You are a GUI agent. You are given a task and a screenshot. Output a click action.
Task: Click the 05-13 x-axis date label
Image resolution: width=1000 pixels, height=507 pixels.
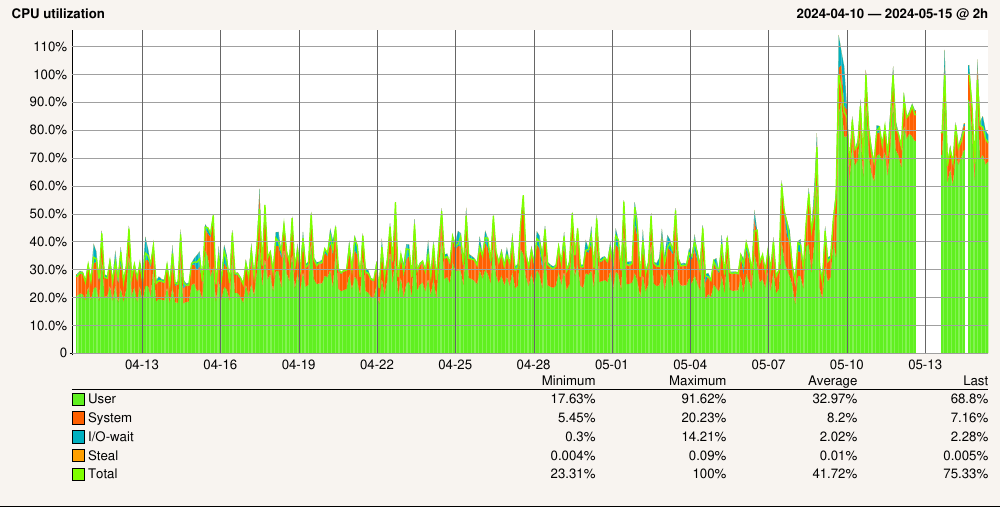point(925,365)
